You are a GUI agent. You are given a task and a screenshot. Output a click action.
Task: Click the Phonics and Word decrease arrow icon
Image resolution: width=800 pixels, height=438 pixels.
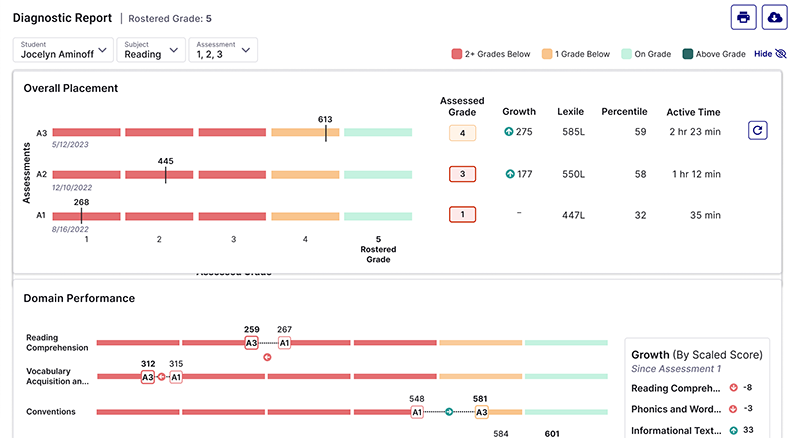[734, 409]
